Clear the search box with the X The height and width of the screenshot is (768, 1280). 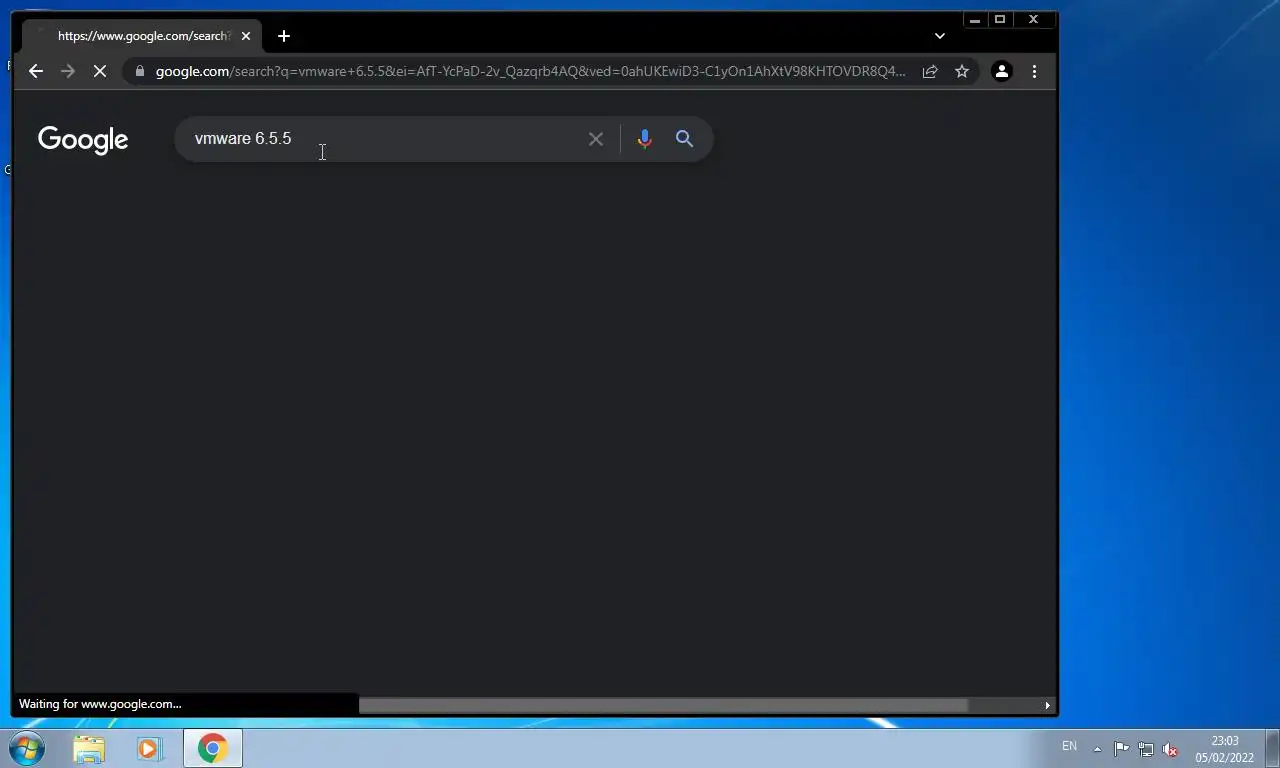coord(596,139)
